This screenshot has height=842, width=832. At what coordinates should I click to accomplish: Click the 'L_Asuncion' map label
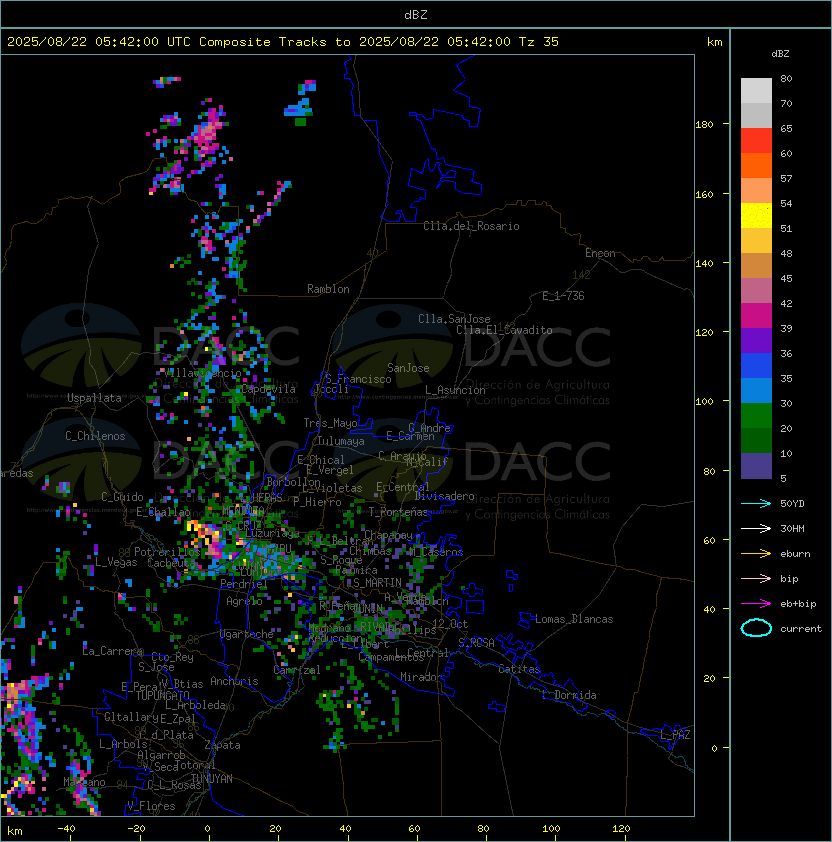(x=455, y=390)
